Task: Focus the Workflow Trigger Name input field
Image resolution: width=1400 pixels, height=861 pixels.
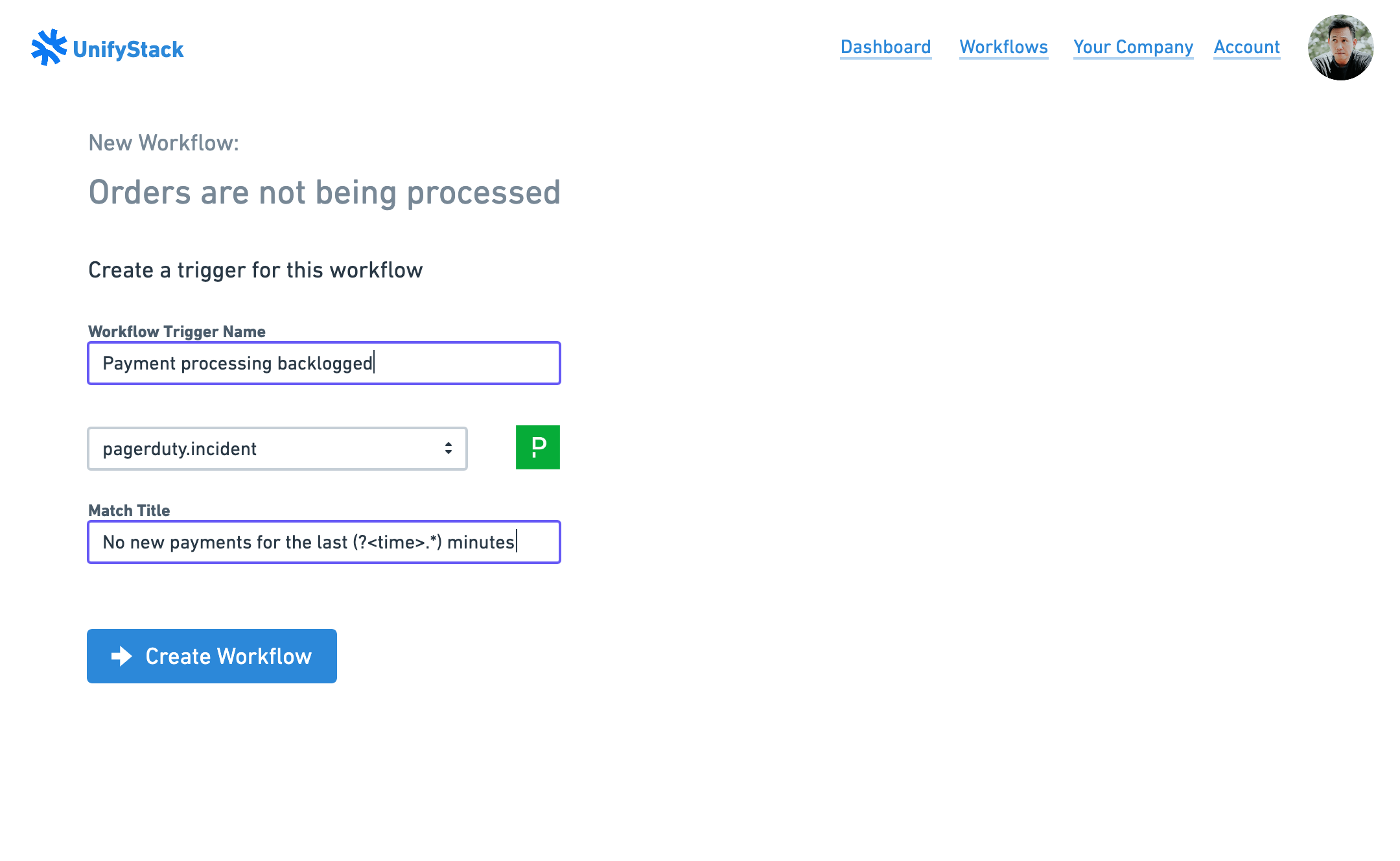Action: [324, 363]
